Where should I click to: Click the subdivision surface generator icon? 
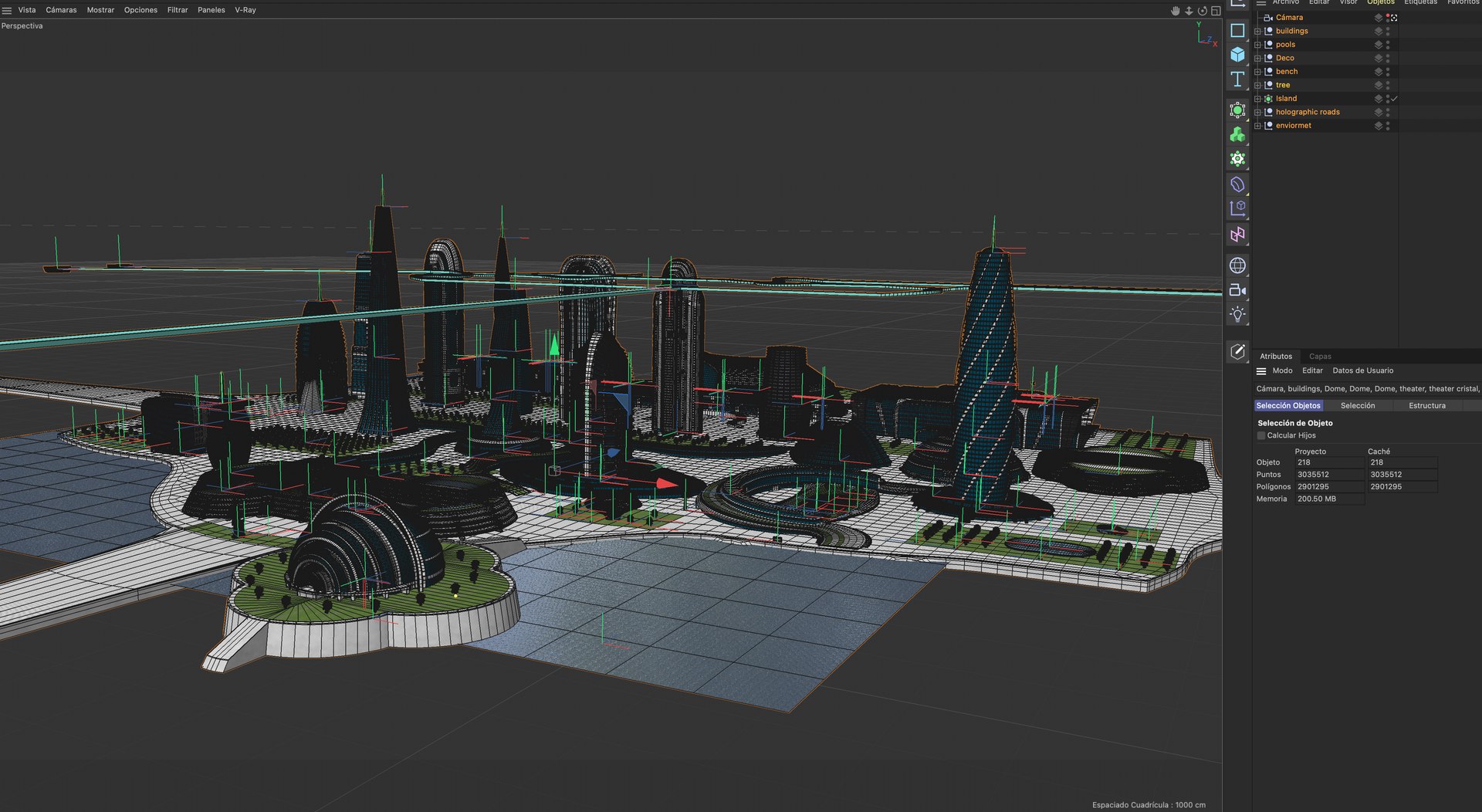[x=1237, y=110]
